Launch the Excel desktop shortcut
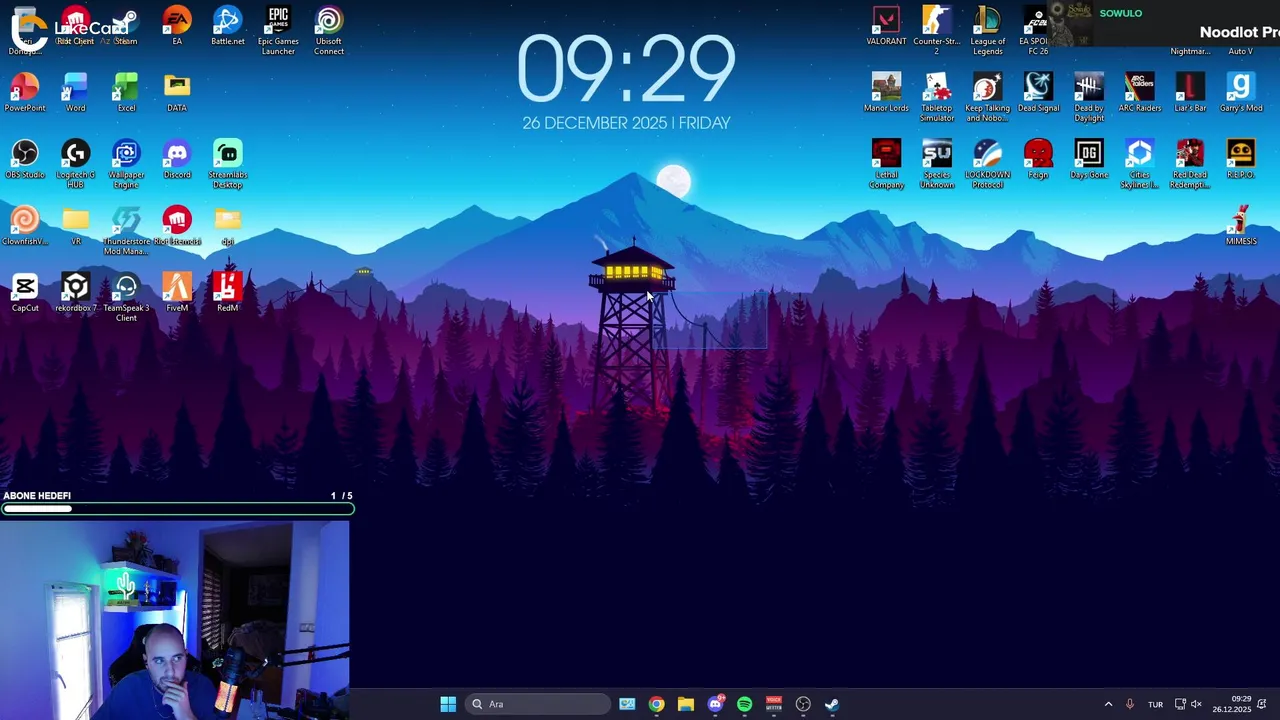 126,93
